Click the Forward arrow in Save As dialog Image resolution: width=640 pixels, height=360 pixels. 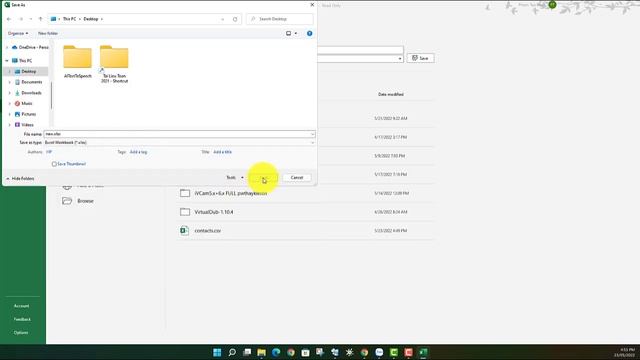pyautogui.click(x=21, y=19)
